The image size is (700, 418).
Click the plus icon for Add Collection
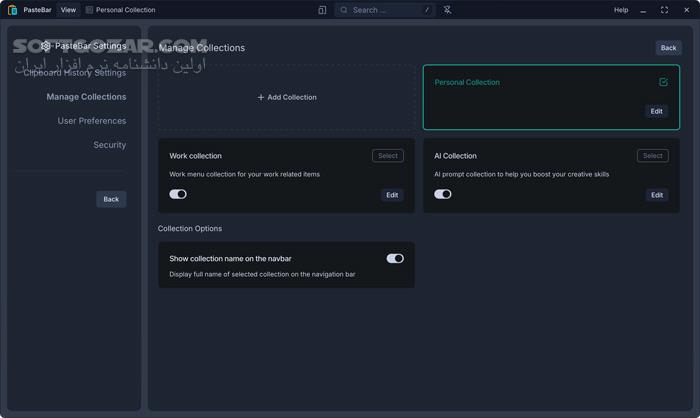(x=261, y=98)
